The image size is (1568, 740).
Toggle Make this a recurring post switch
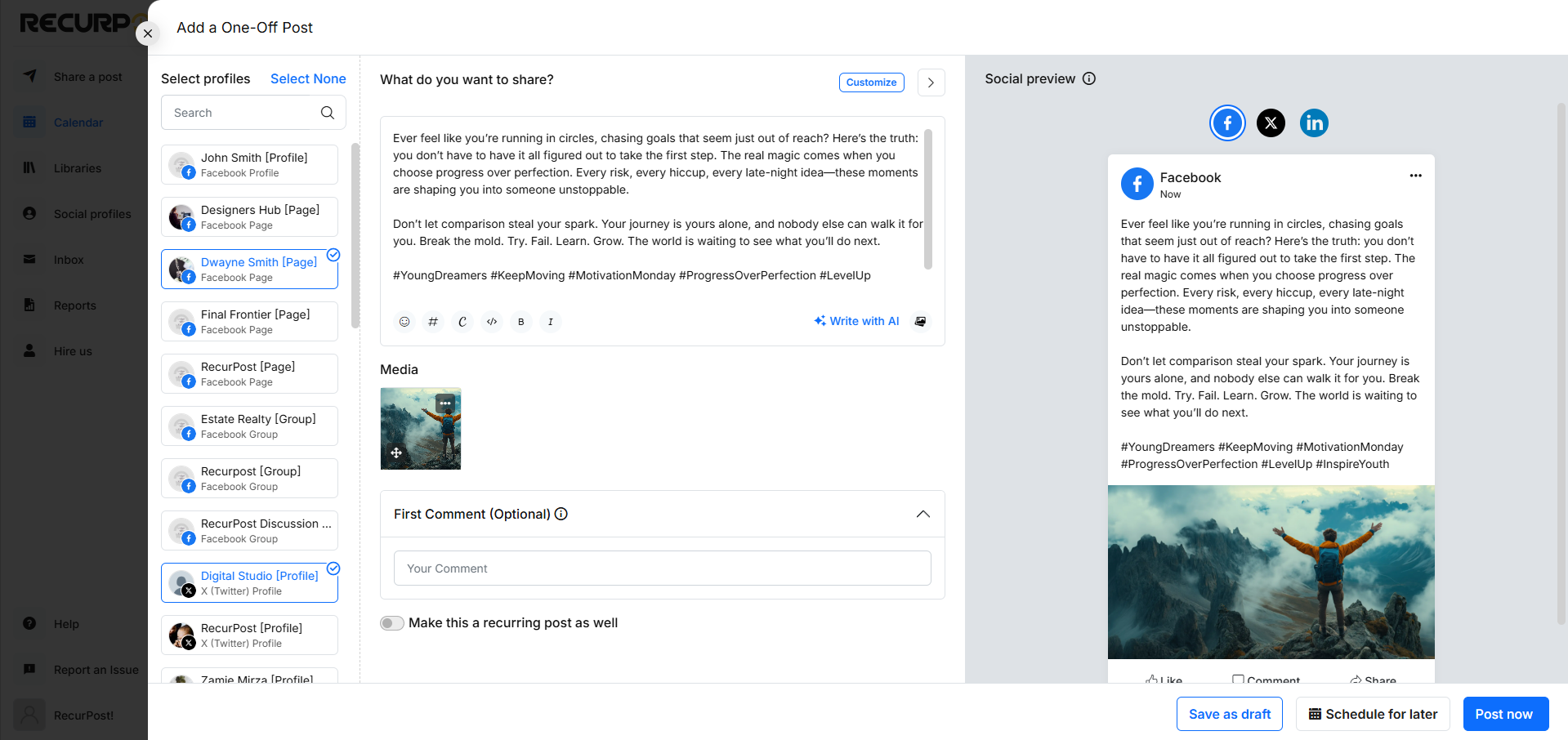[392, 623]
